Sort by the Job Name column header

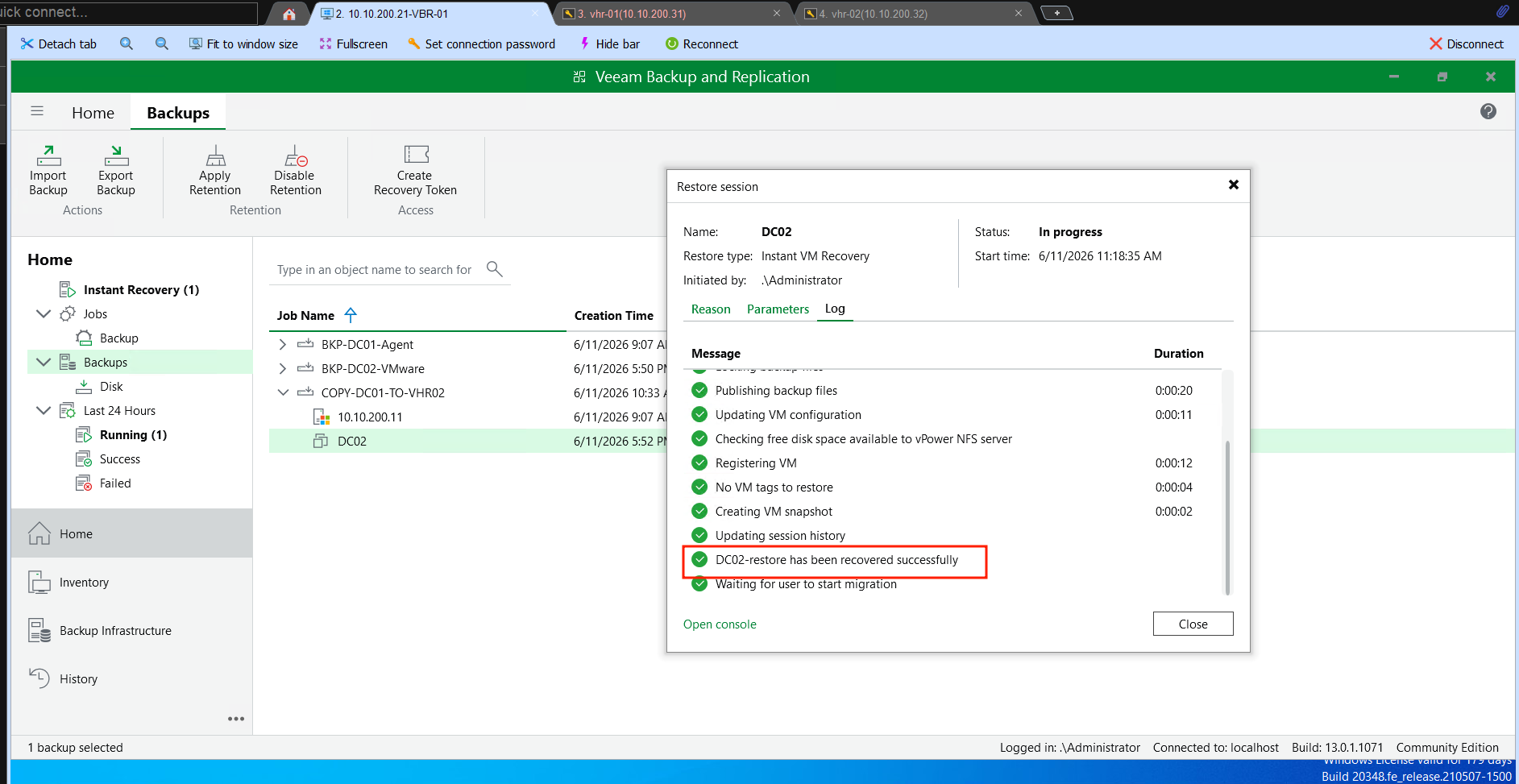pos(305,316)
